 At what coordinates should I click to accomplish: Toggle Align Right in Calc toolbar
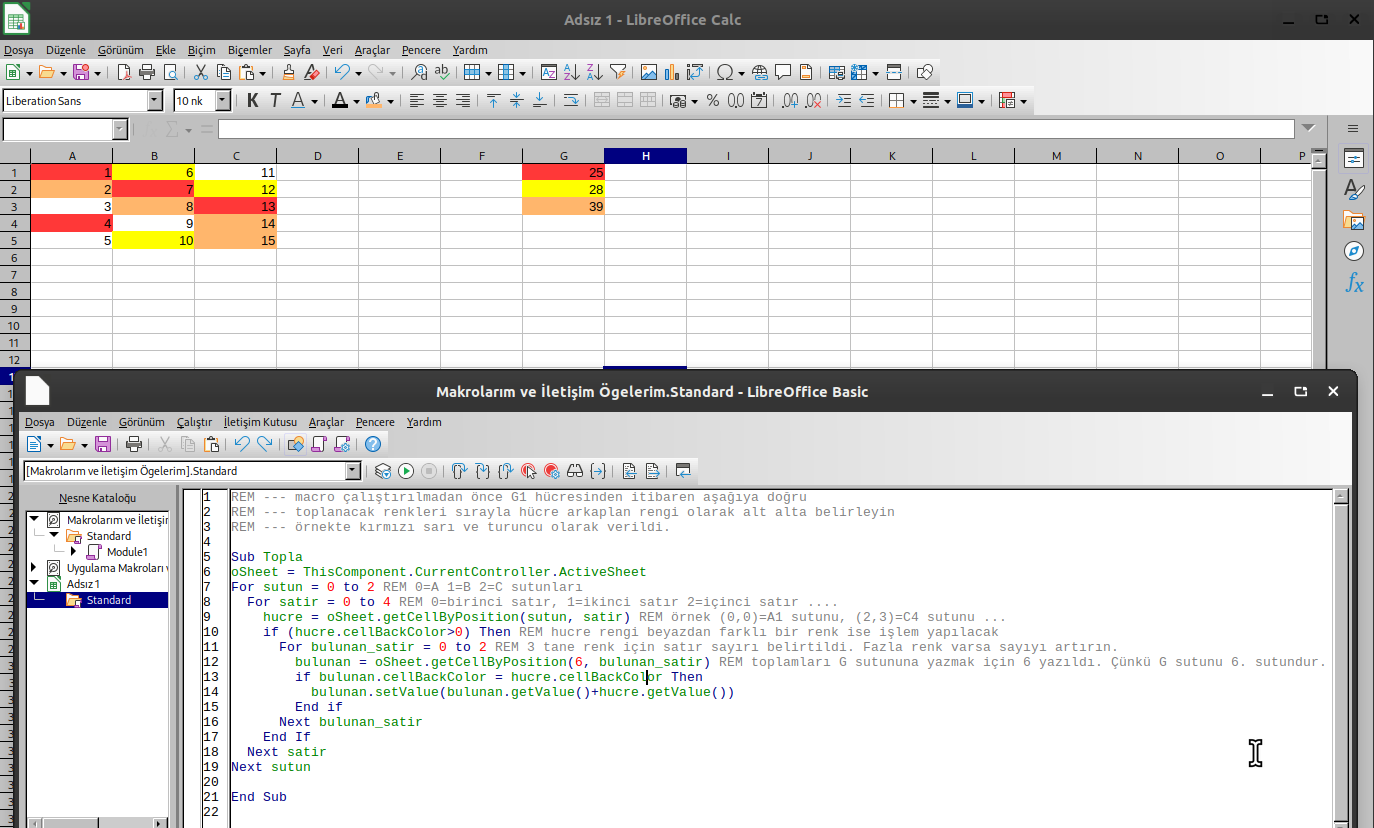point(463,100)
